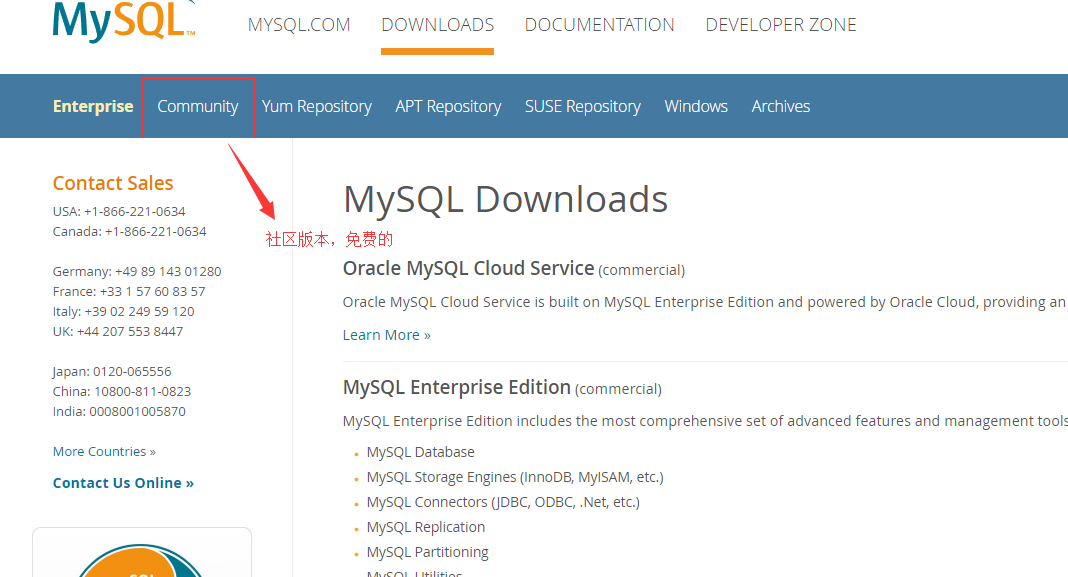The height and width of the screenshot is (577, 1068).
Task: Switch to the Enterprise sub-tab
Action: click(93, 106)
